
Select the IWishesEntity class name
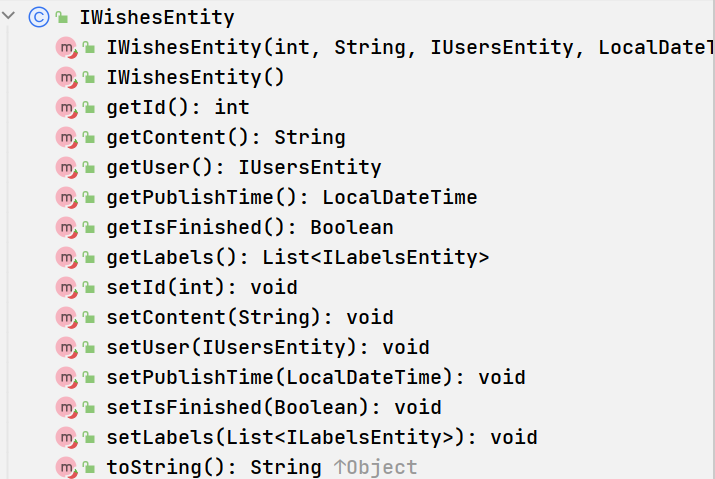157,18
